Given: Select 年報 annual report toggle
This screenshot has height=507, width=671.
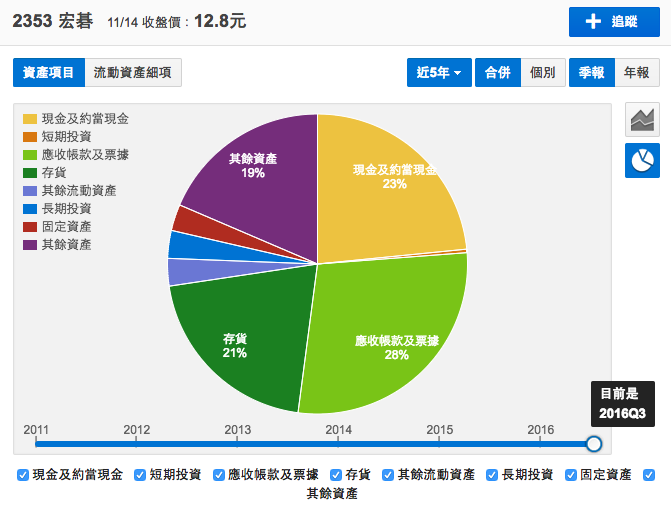Looking at the screenshot, I should pyautogui.click(x=636, y=72).
